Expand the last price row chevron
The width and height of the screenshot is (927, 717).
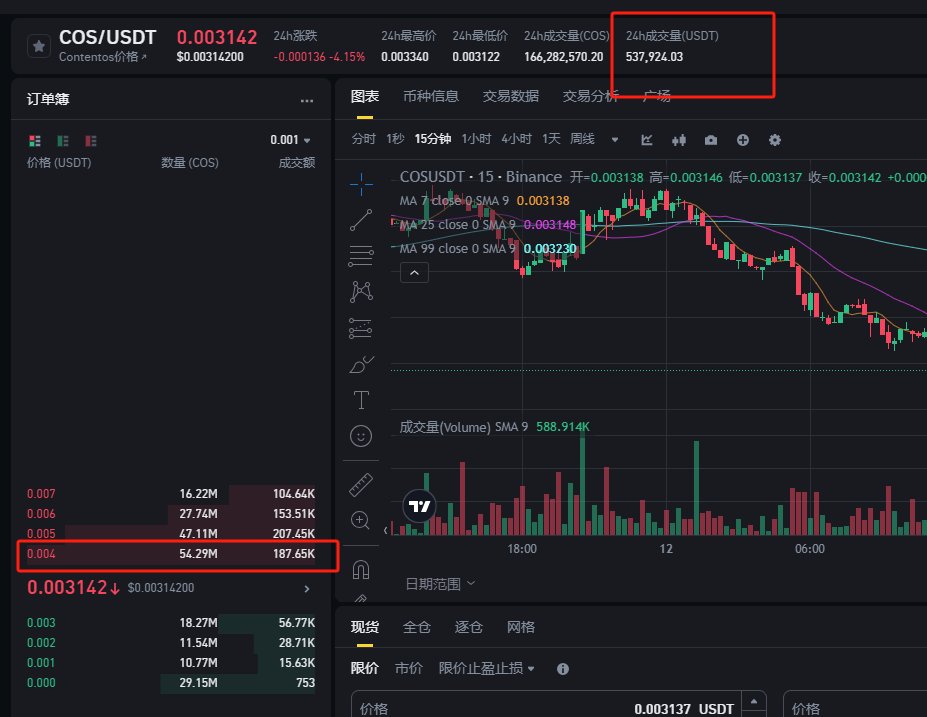tap(307, 589)
